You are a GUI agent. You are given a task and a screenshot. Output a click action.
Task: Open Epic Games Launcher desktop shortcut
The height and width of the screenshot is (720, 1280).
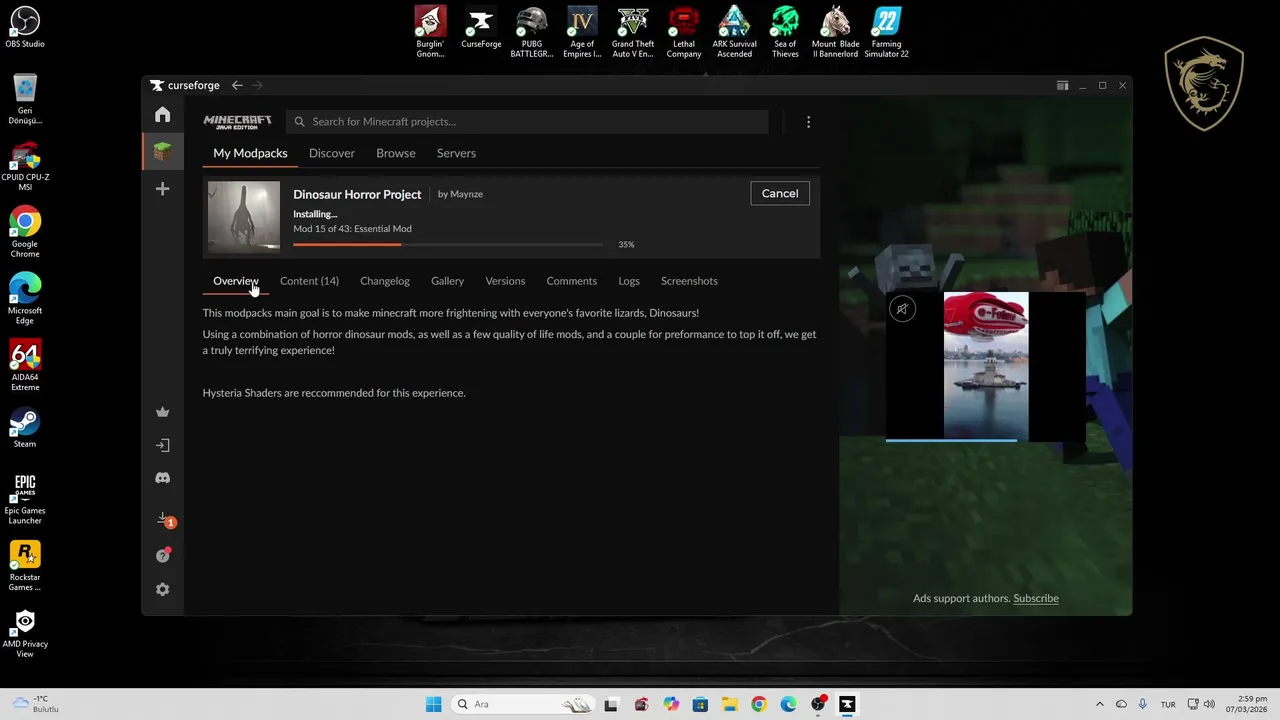pyautogui.click(x=25, y=499)
